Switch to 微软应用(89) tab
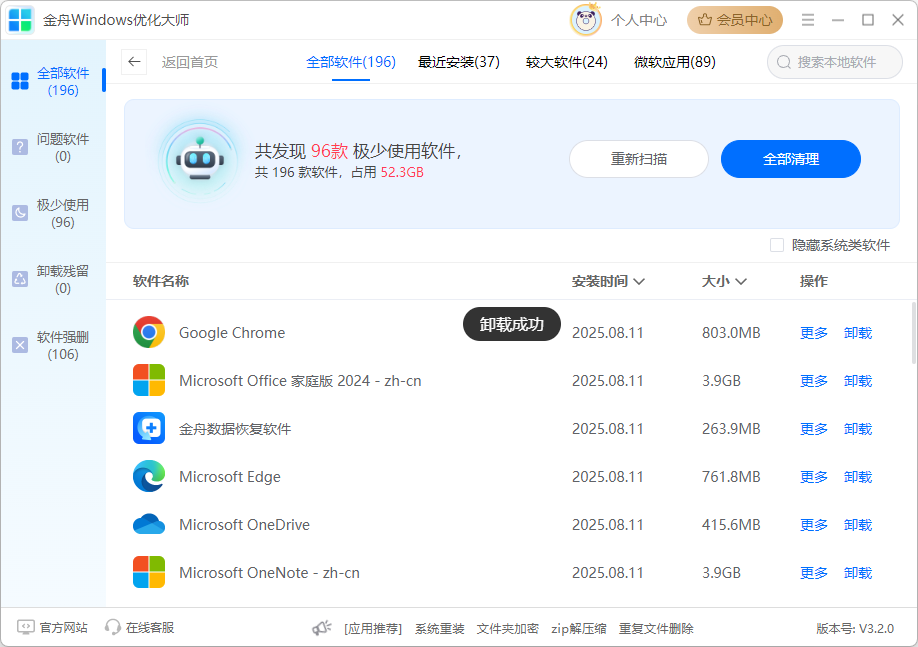 pos(674,62)
